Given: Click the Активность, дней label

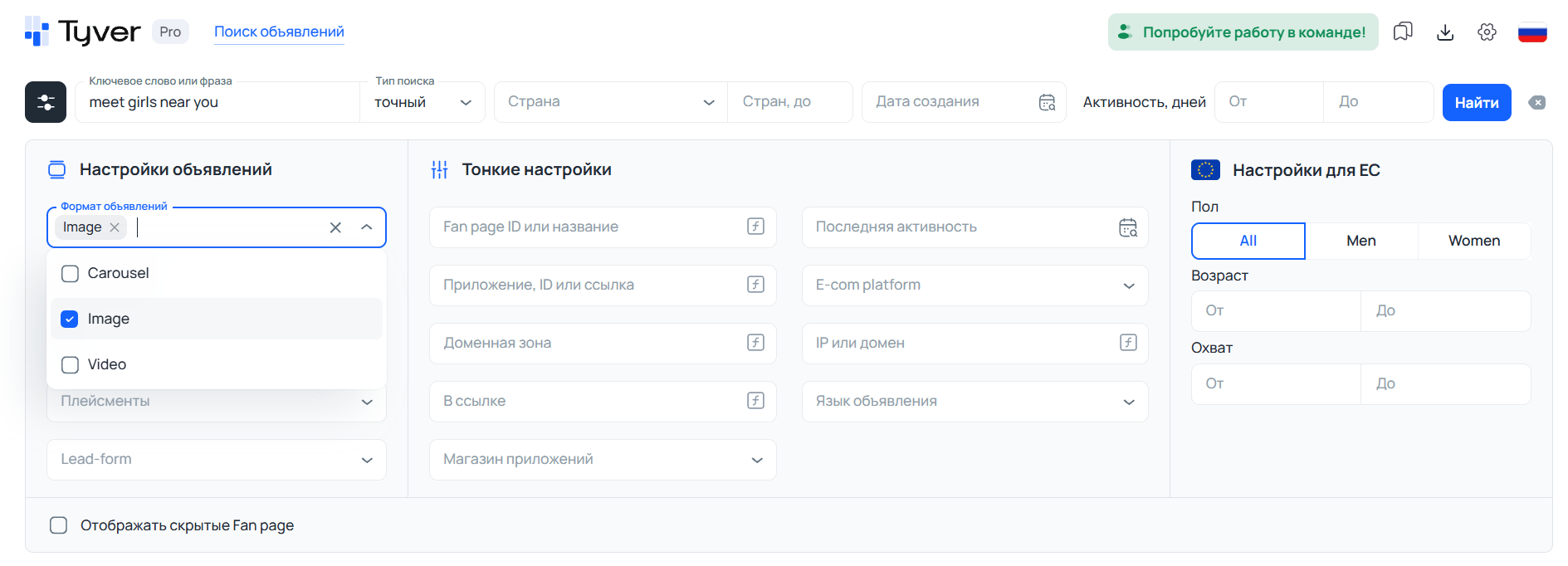Looking at the screenshot, I should [1144, 102].
